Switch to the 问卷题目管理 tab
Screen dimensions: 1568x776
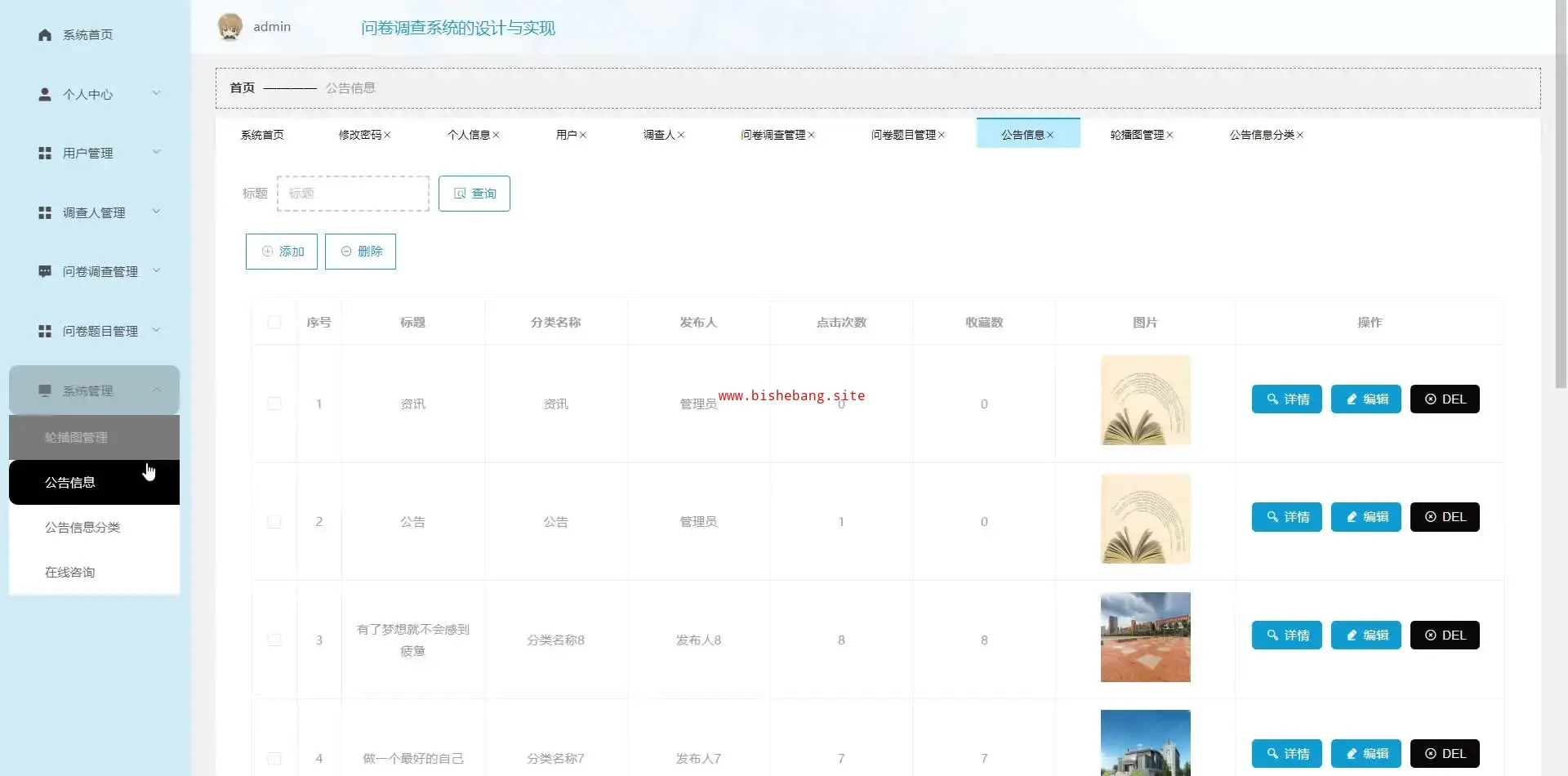coord(902,135)
